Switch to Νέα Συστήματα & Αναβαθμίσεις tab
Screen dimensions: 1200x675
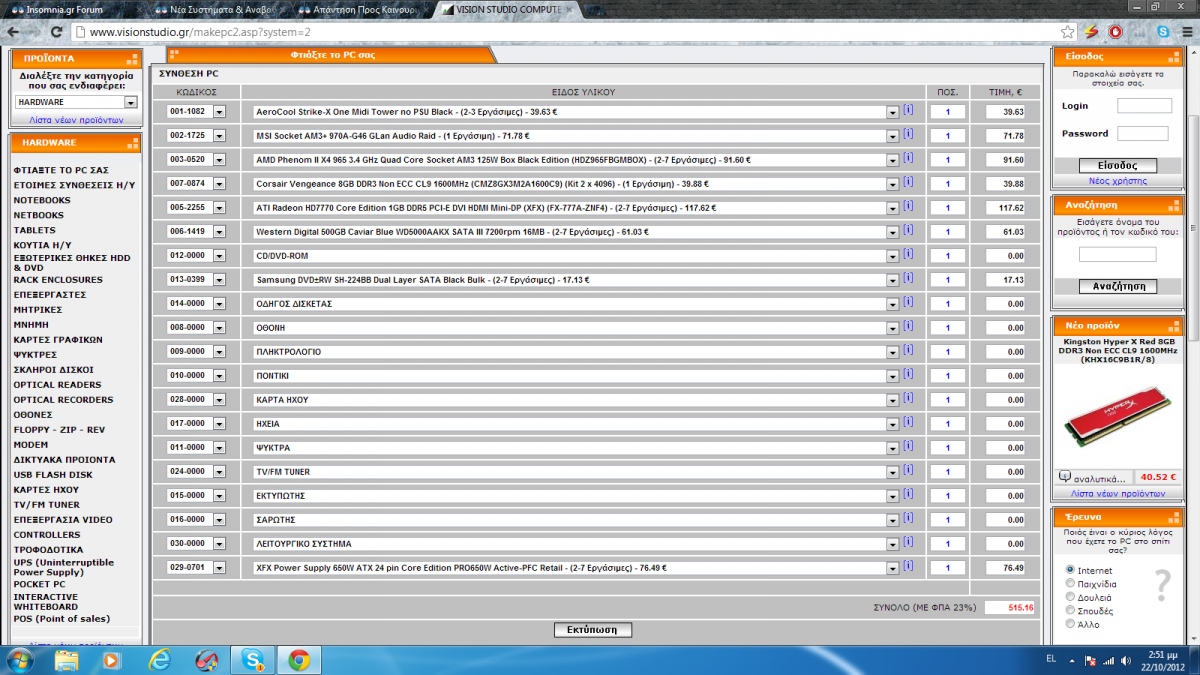[220, 8]
